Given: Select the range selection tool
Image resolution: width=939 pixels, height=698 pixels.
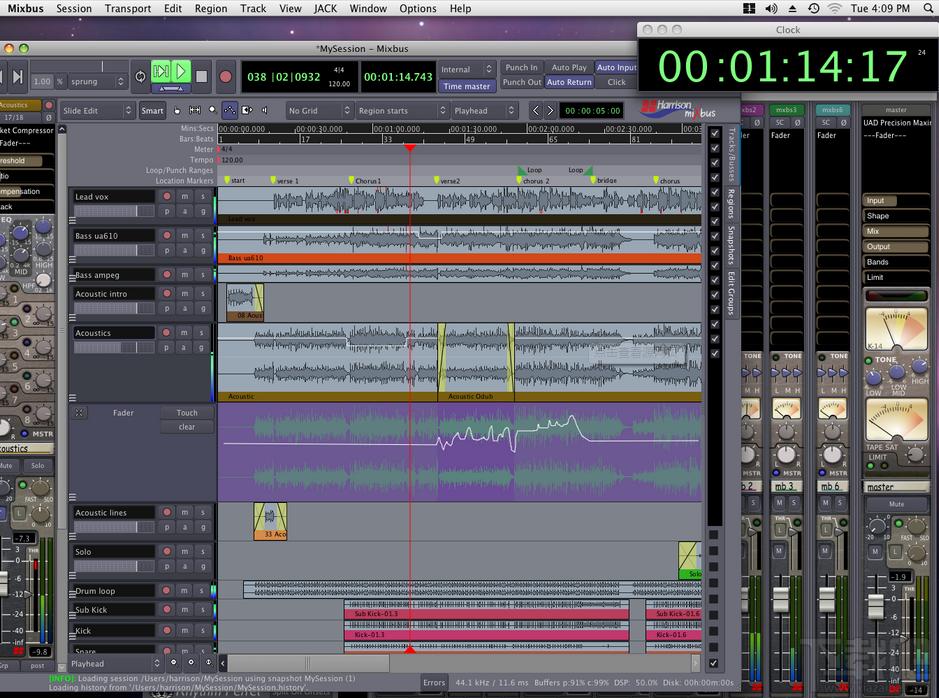Looking at the screenshot, I should tap(195, 111).
